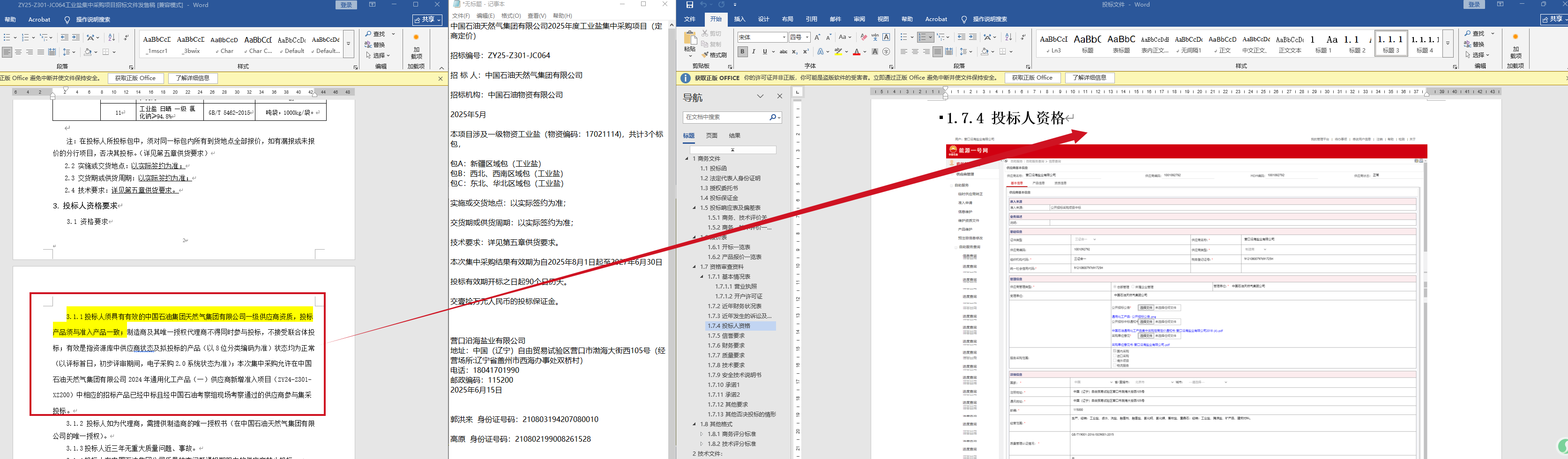Viewport: 1568px width, 459px height.
Task: Apply yellow text highlight color in right Word
Action: click(838, 52)
